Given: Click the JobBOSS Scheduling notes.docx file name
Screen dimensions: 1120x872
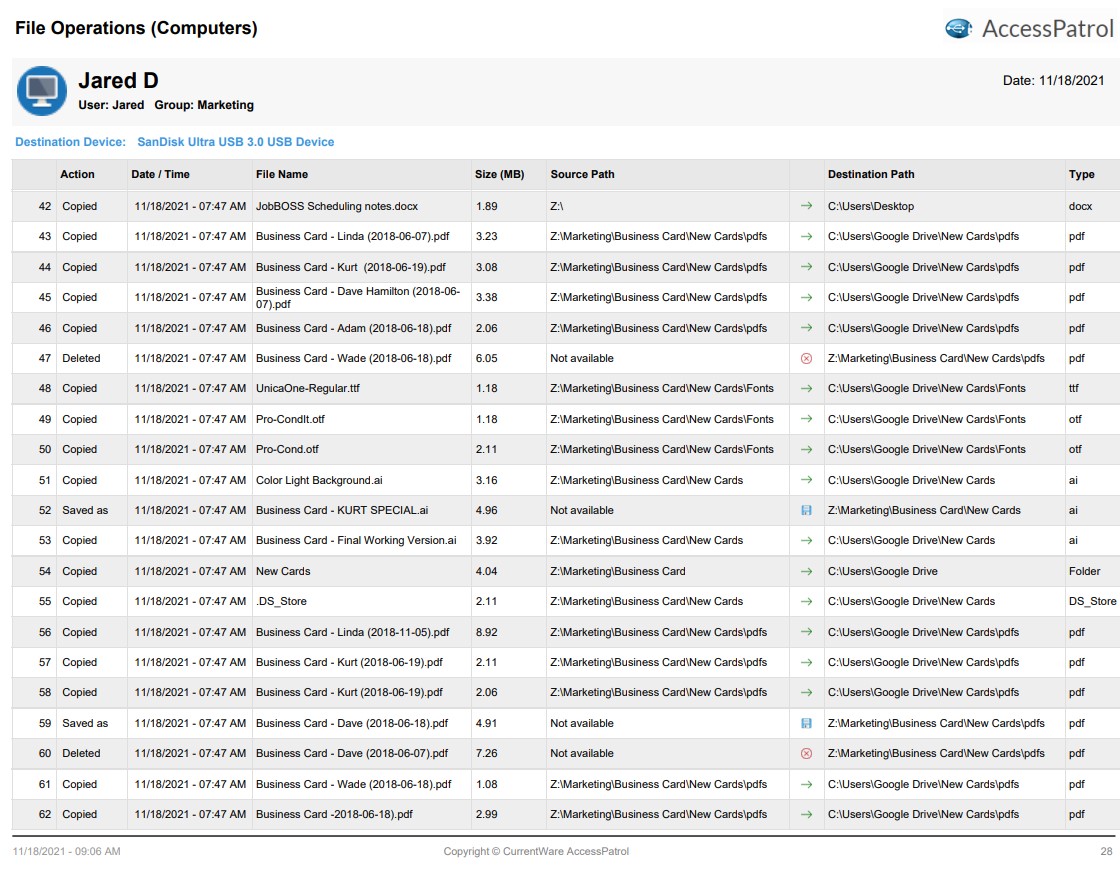Looking at the screenshot, I should [336, 206].
